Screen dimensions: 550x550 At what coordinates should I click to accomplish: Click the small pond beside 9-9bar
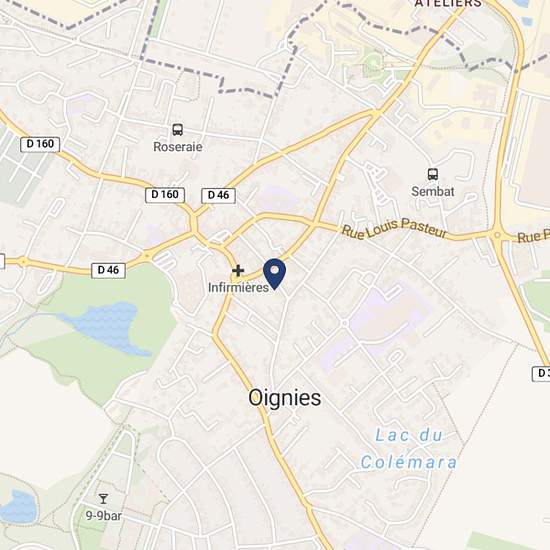(18, 508)
